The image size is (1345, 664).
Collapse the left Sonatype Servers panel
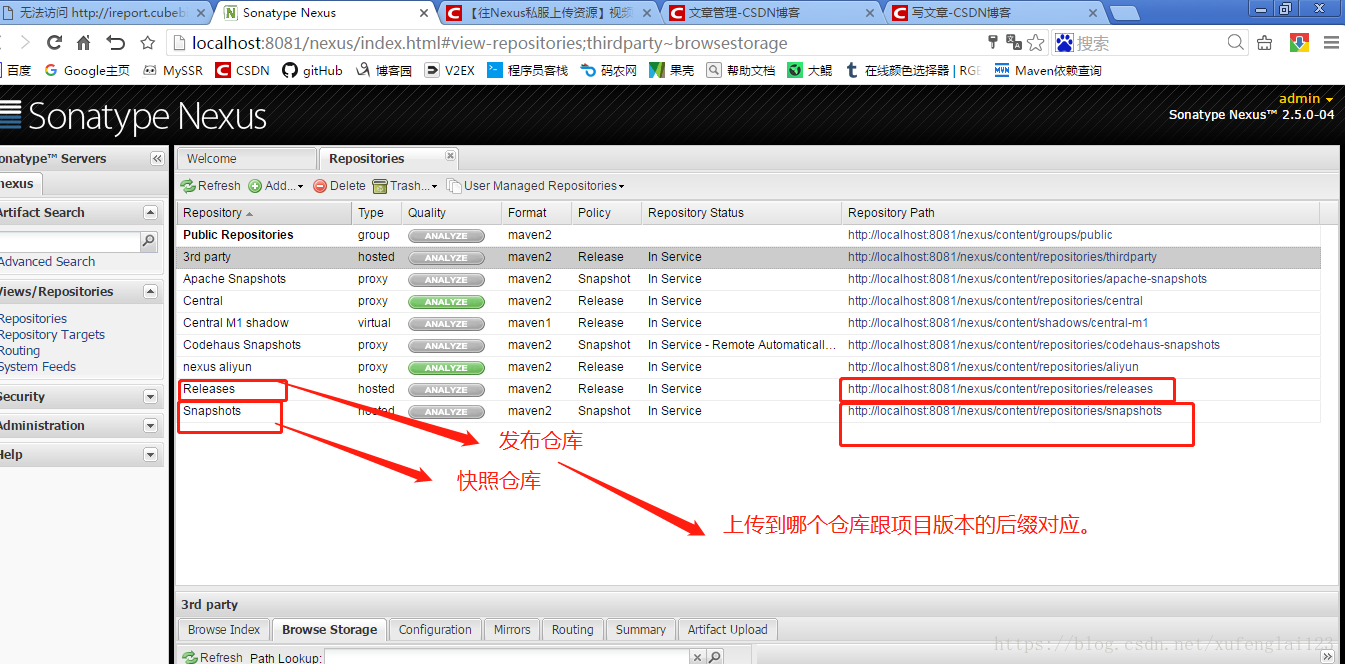[157, 159]
